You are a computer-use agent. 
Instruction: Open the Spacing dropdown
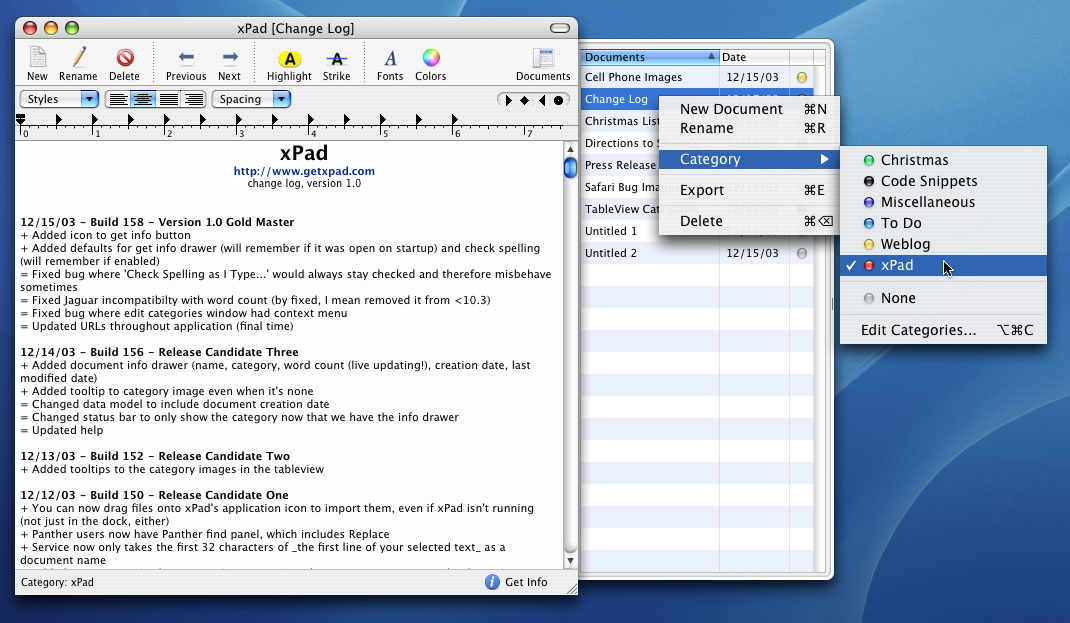tap(252, 99)
